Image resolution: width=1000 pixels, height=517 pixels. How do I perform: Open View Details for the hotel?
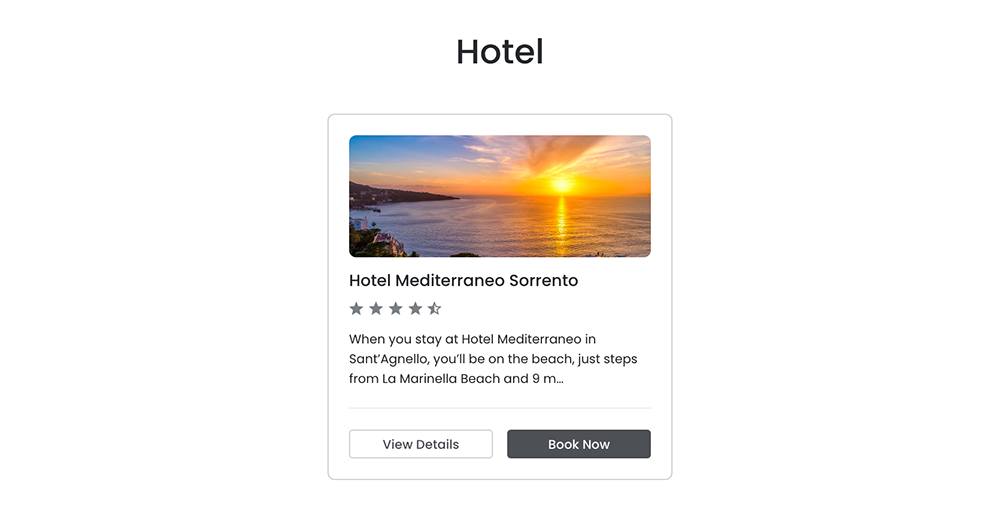coord(420,444)
